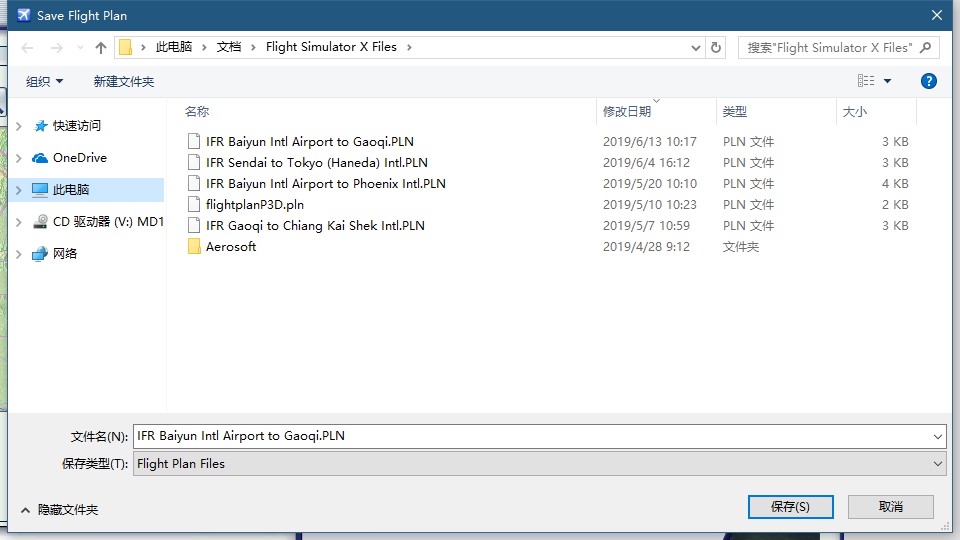Sort by 大小 column header

(x=855, y=111)
